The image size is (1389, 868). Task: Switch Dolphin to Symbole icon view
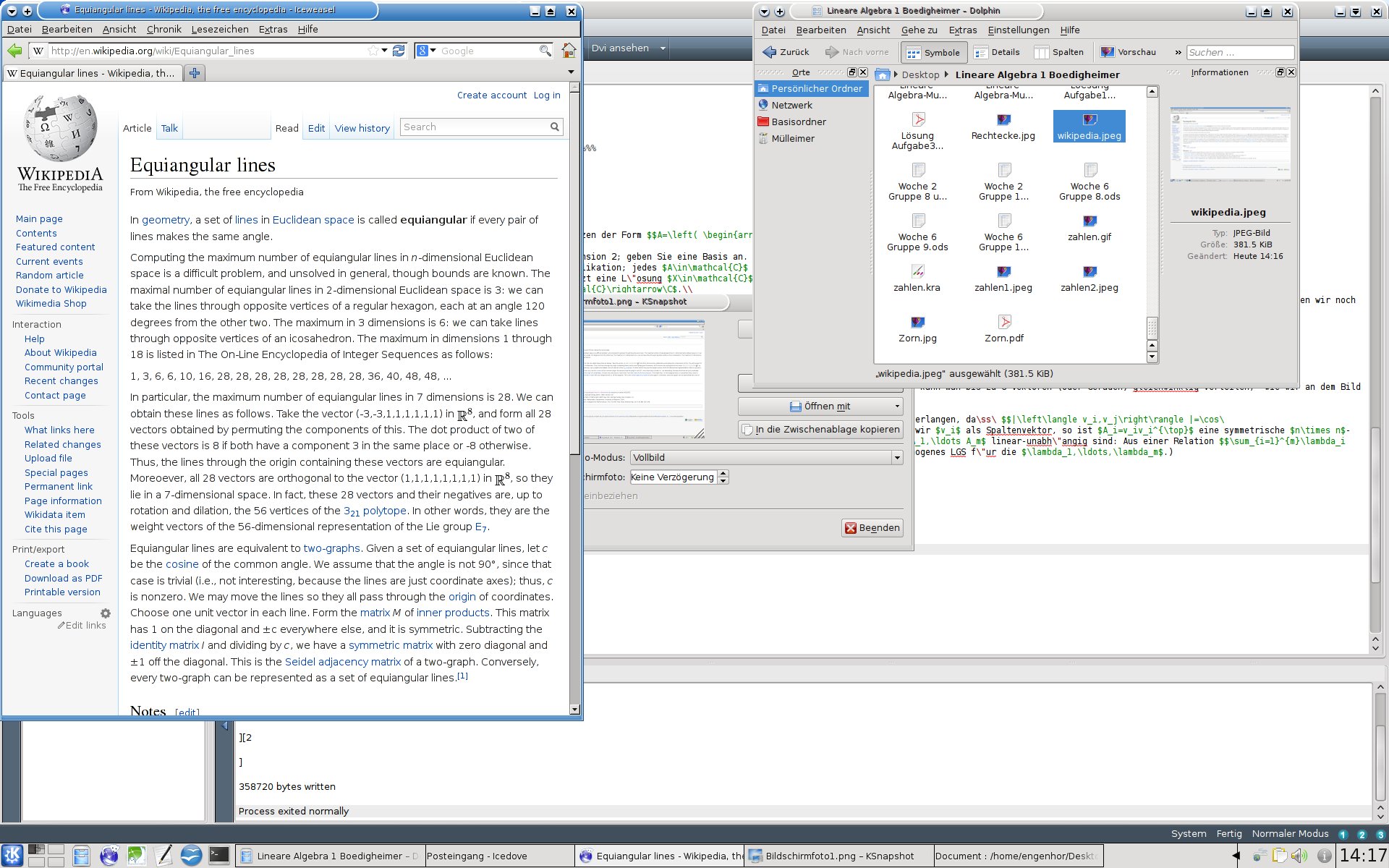[933, 52]
